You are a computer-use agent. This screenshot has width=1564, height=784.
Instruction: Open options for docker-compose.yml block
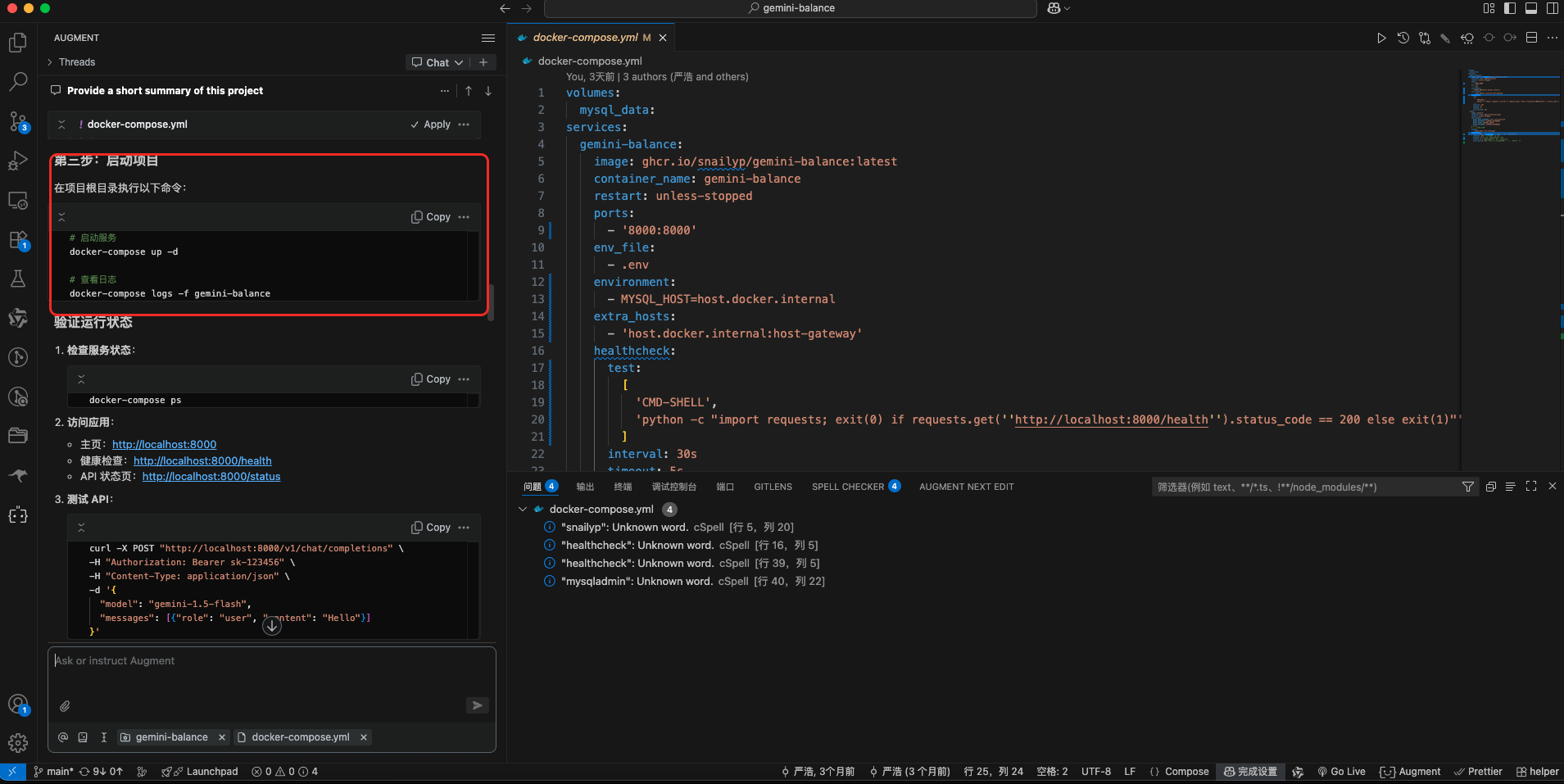point(465,125)
